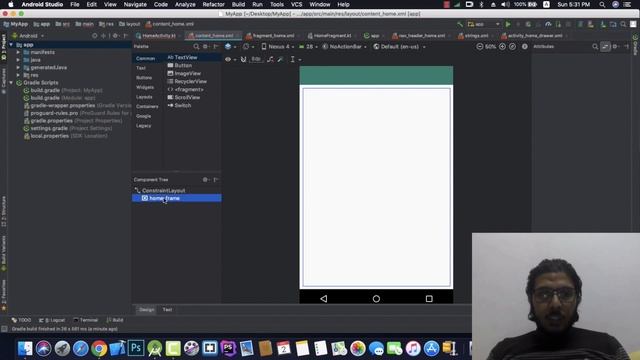
Task: Open NoActionBar theme dropdown
Action: coord(344,47)
